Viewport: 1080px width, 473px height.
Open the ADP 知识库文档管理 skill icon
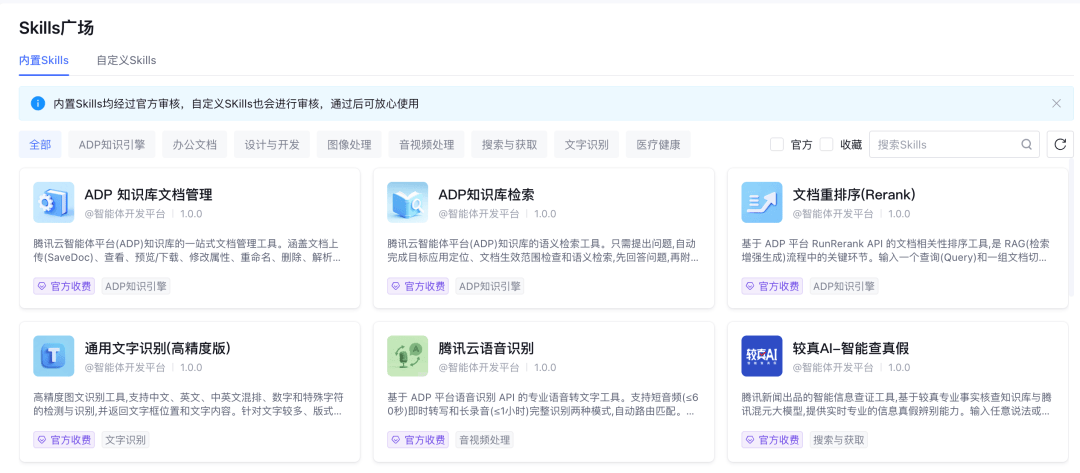point(54,202)
